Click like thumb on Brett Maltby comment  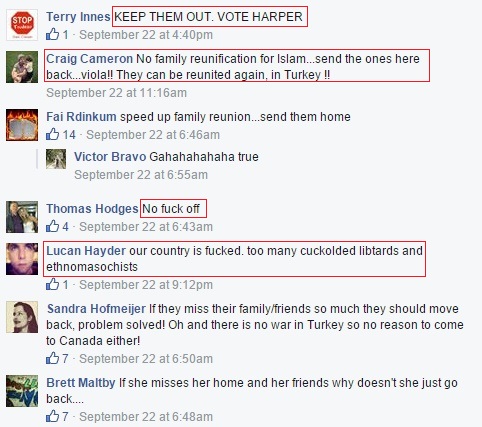(x=52, y=416)
